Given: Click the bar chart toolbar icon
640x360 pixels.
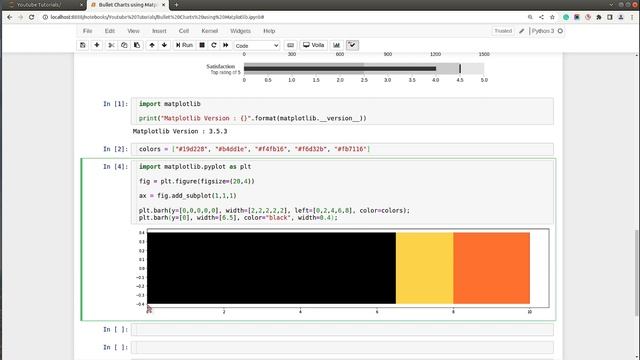Looking at the screenshot, I should 336,45.
